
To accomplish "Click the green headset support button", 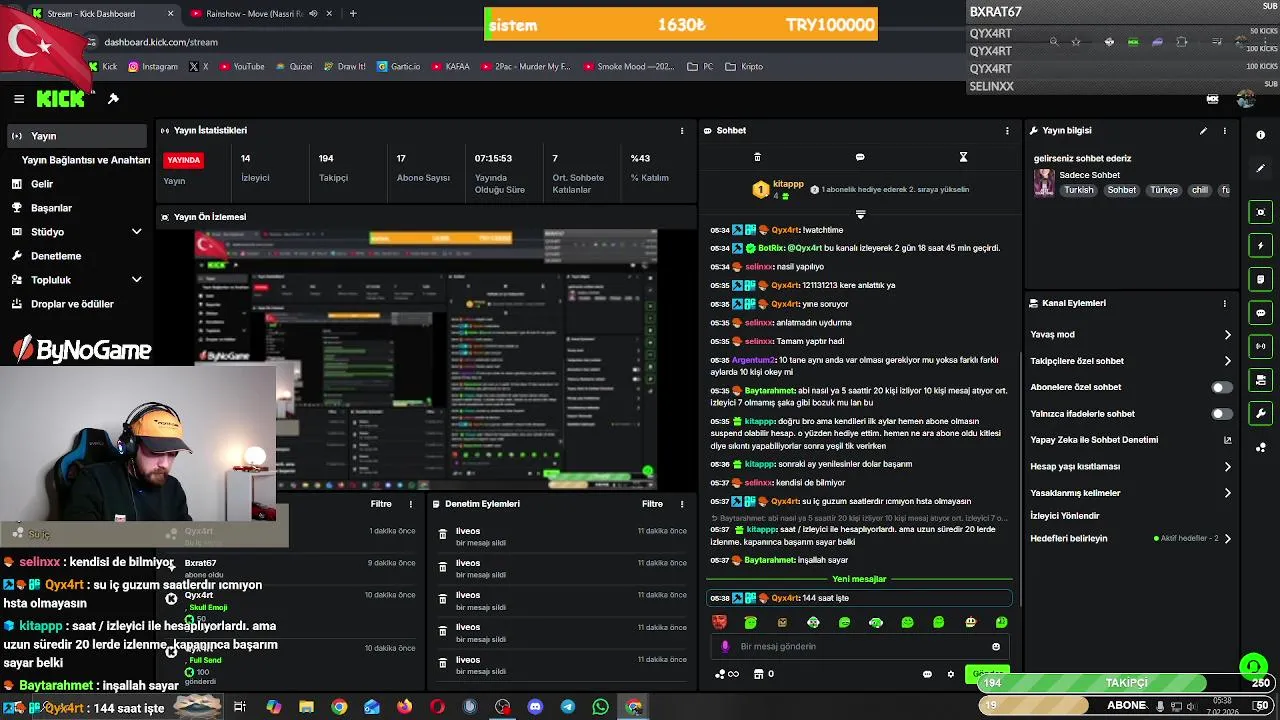I will pos(1253,666).
